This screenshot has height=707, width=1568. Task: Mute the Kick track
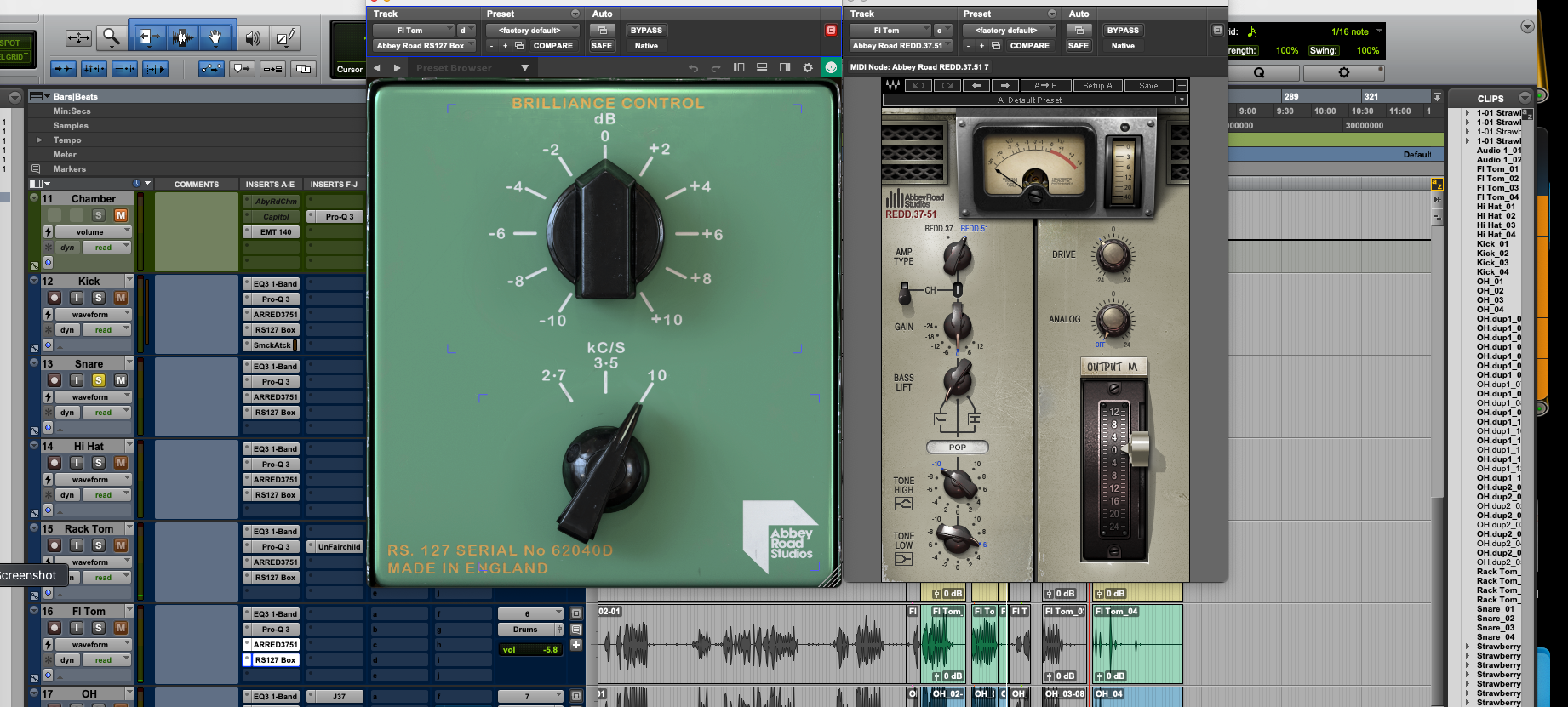121,298
